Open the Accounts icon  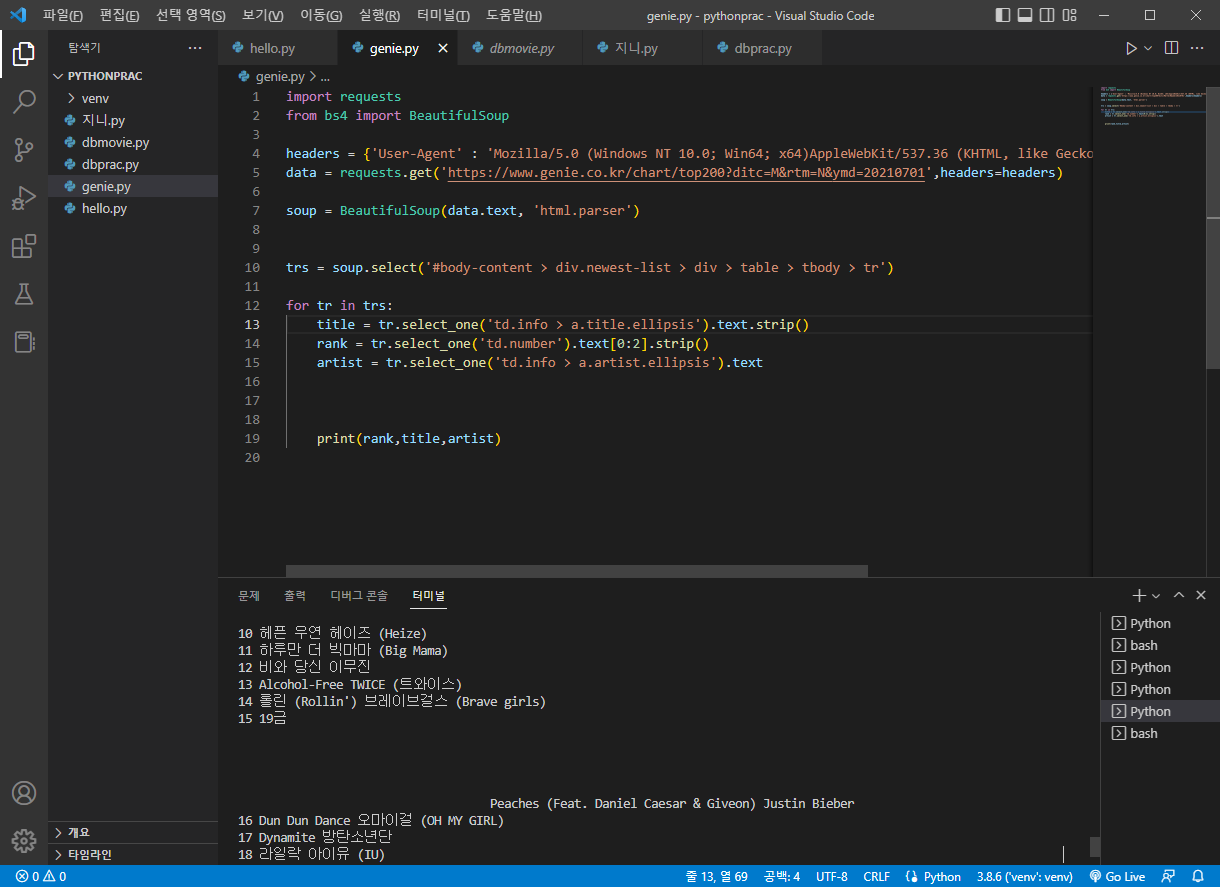[x=24, y=793]
